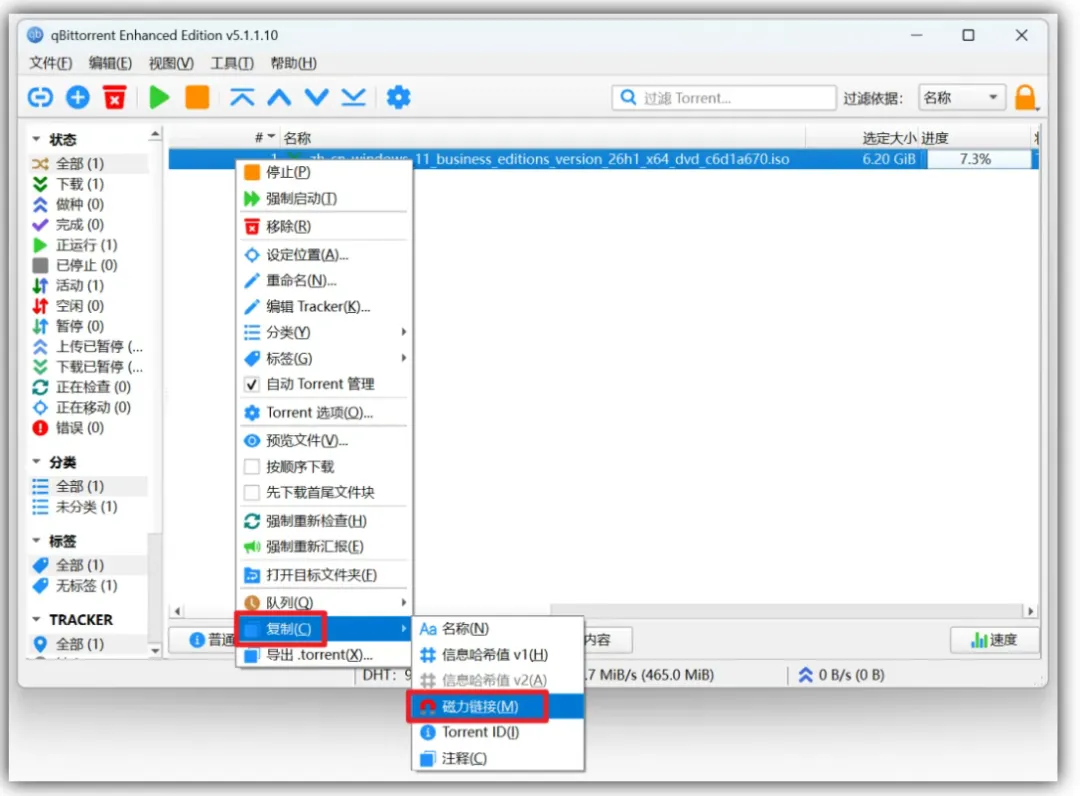Expand the 分类(Y) submenu
The image size is (1080, 796).
tap(323, 333)
